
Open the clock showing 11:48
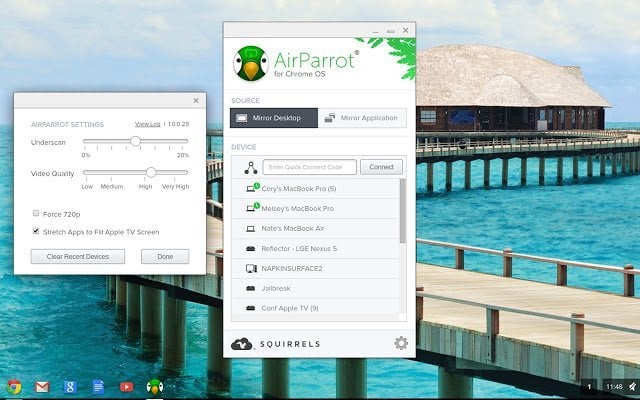[614, 386]
